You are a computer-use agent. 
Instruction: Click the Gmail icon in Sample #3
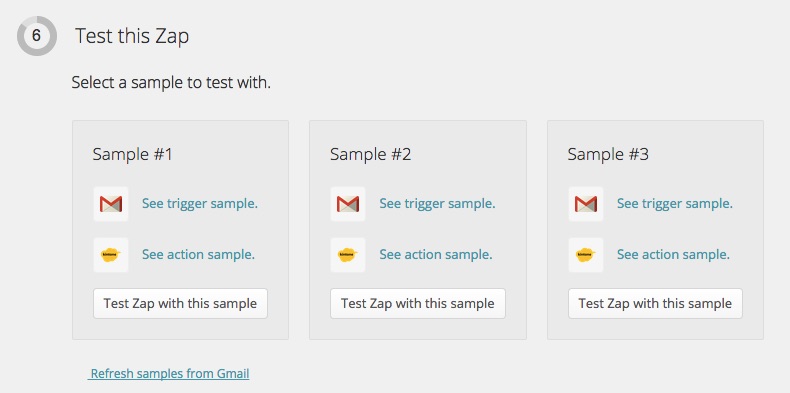585,204
